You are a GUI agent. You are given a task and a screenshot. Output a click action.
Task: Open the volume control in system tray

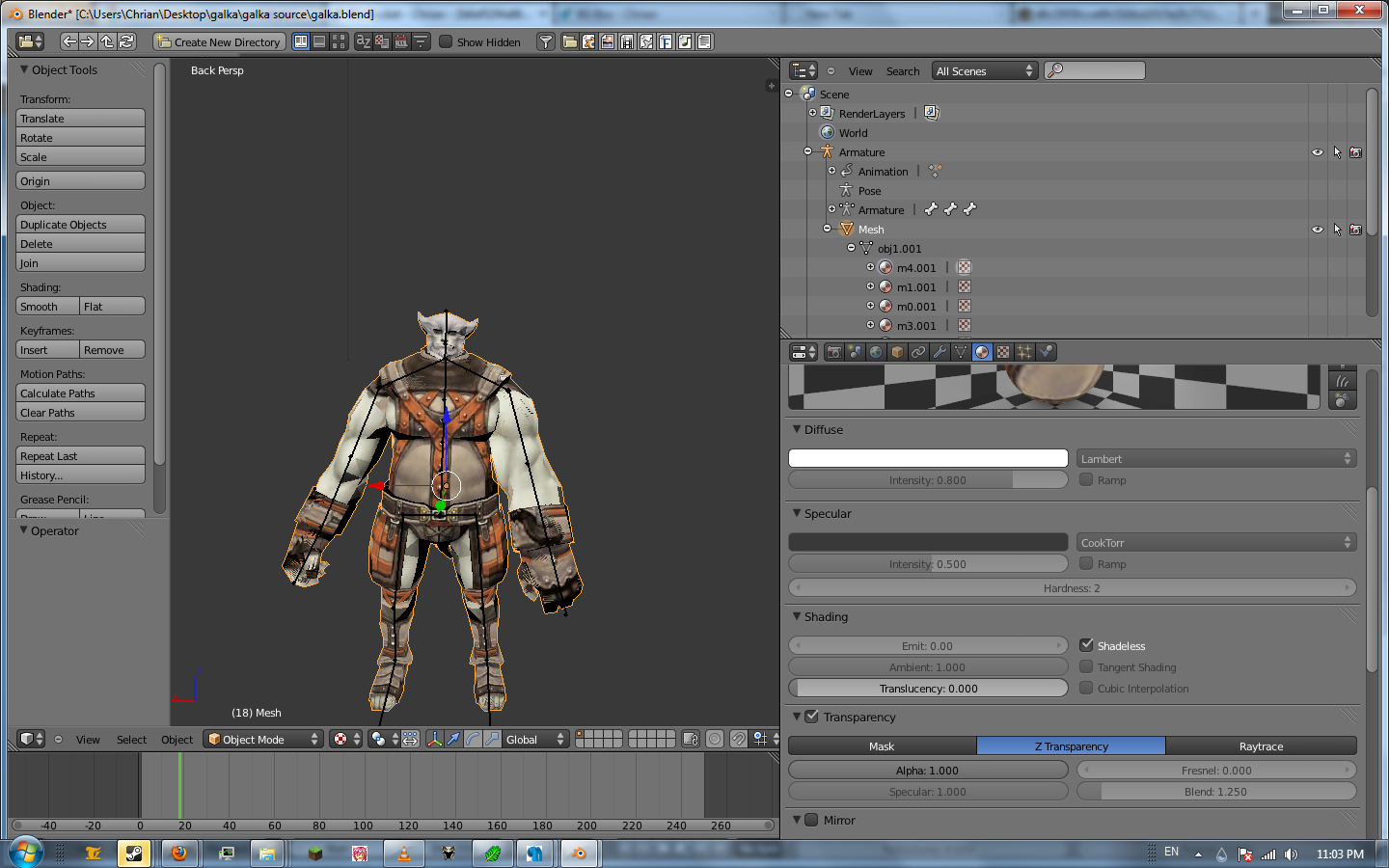(x=1291, y=854)
